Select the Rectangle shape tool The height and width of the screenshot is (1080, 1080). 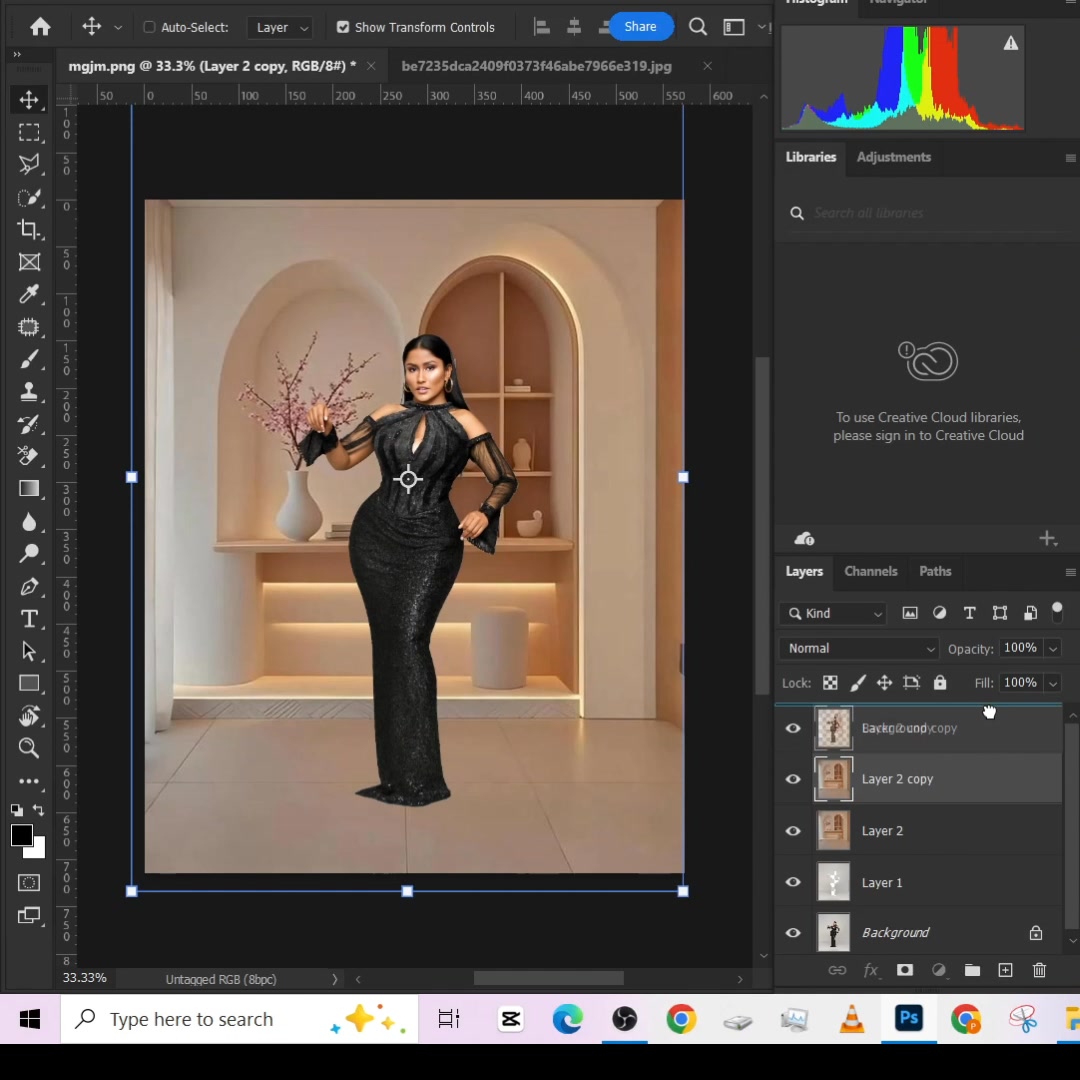pos(29,683)
